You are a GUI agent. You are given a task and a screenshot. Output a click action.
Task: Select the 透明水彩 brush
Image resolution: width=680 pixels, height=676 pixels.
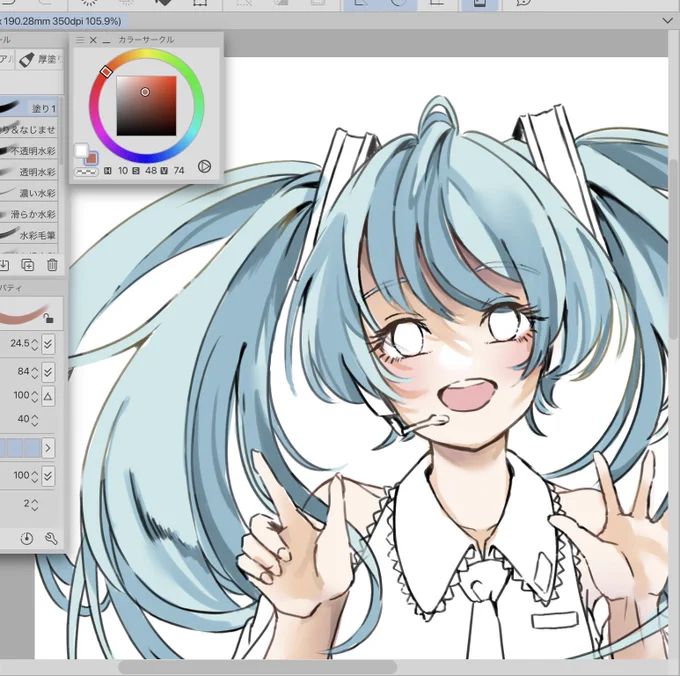pyautogui.click(x=29, y=172)
